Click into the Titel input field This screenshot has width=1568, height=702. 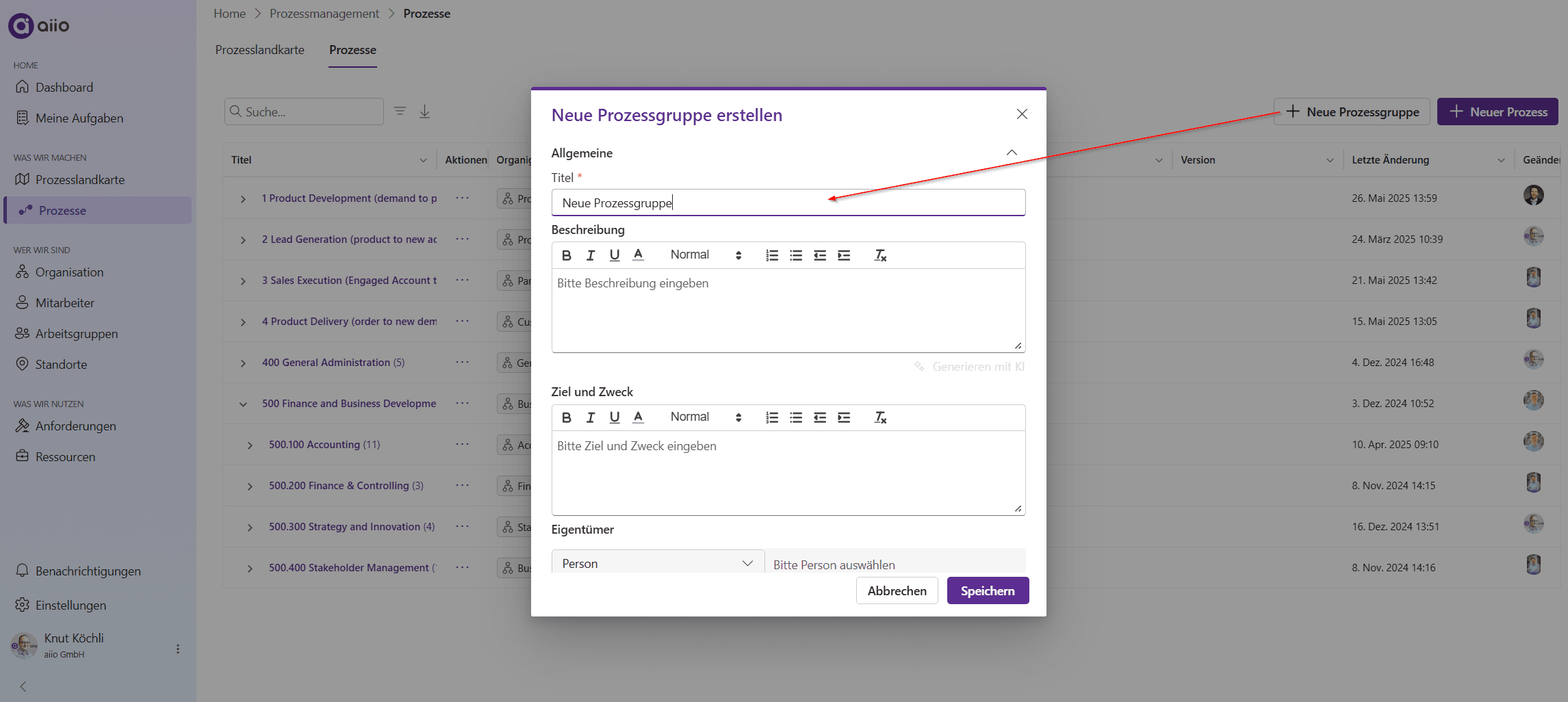[788, 203]
